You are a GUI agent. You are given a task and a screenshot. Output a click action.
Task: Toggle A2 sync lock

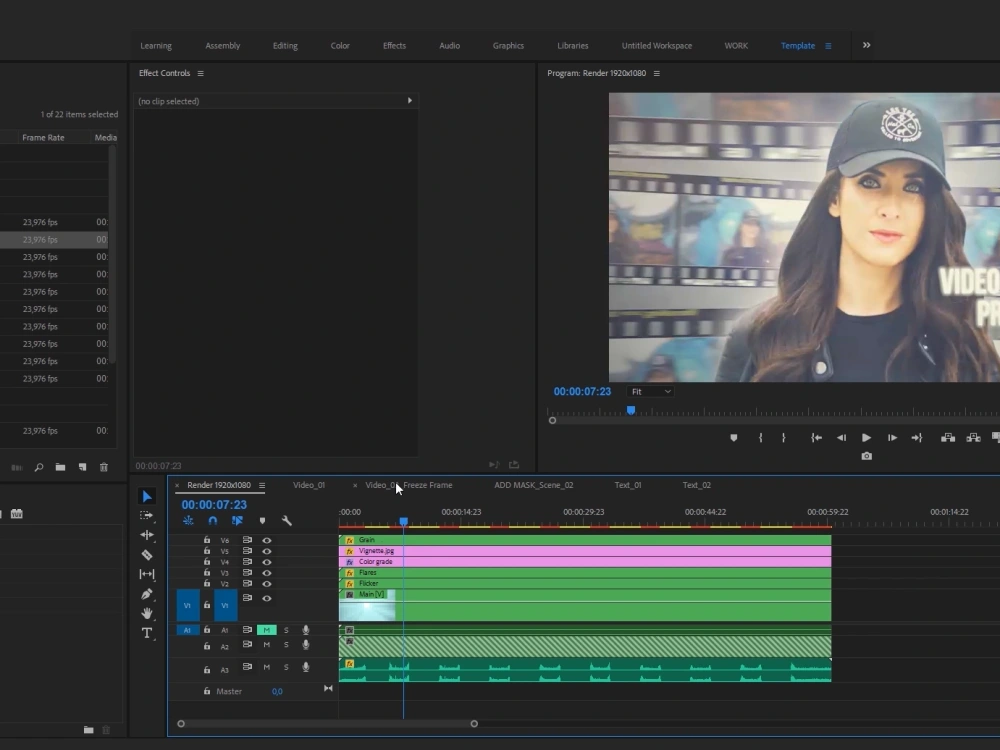coord(247,645)
